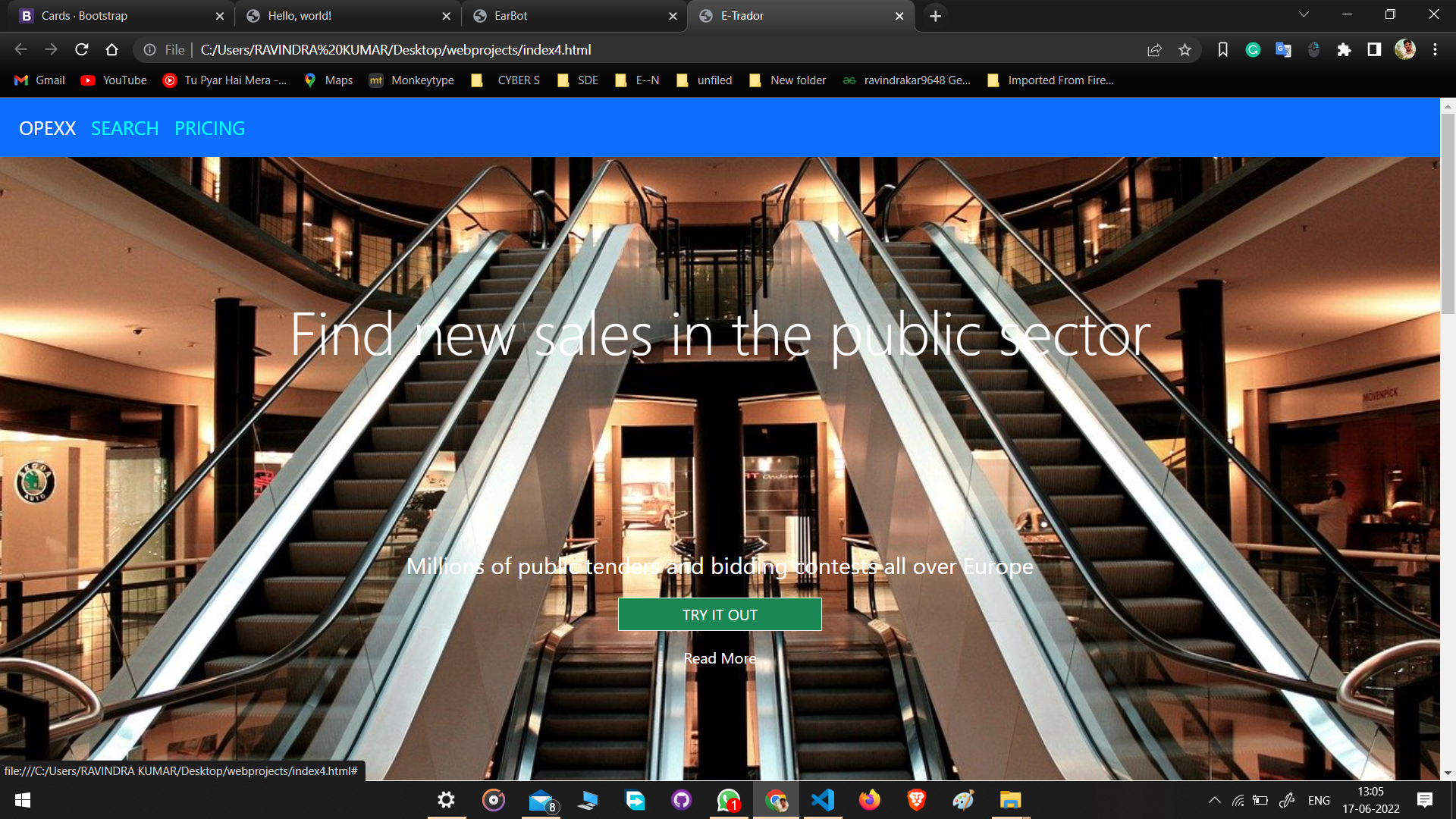
Task: Open Chrome's three-dot menu
Action: coord(1435,49)
